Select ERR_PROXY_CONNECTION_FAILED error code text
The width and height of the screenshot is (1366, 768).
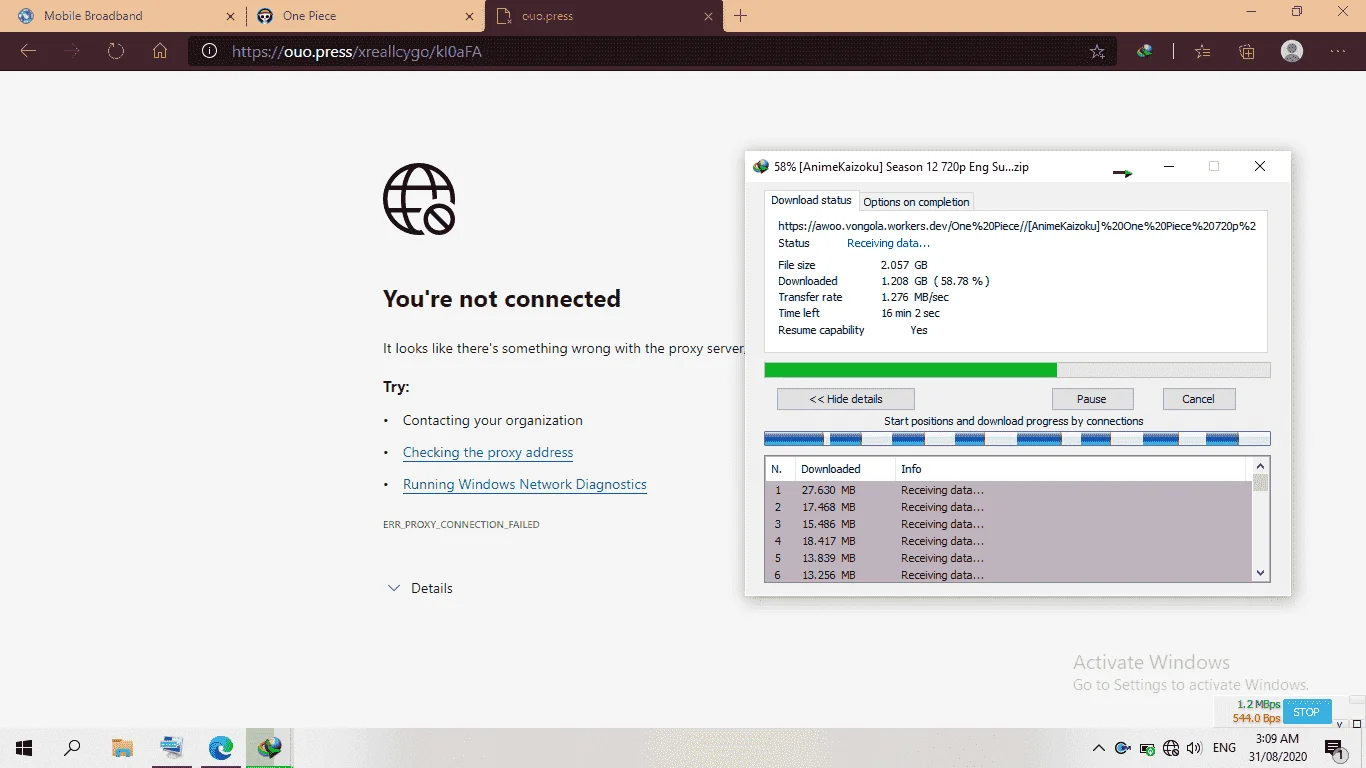tap(461, 524)
